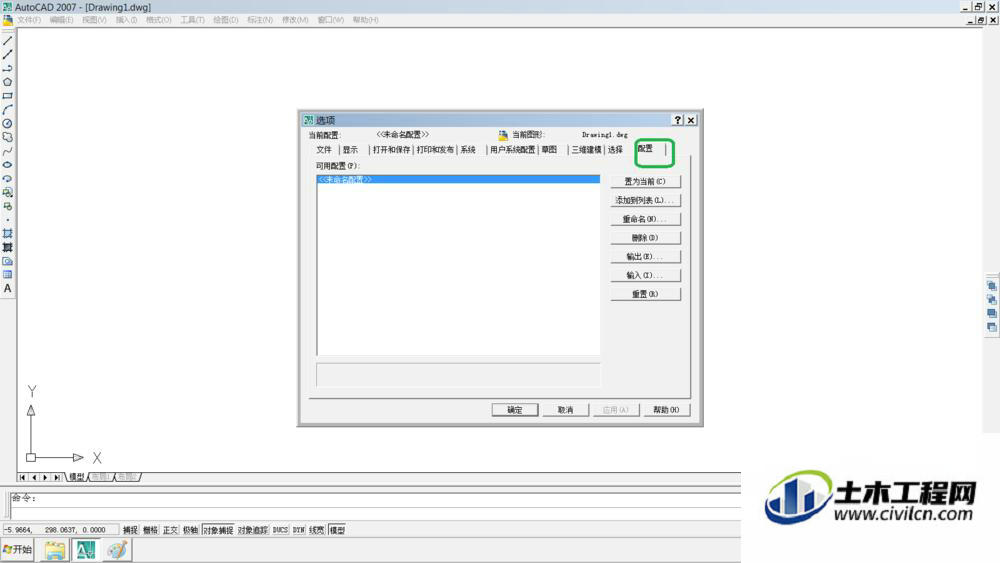This screenshot has width=1000, height=563.
Task: Select the Polygon tool
Action: point(8,82)
